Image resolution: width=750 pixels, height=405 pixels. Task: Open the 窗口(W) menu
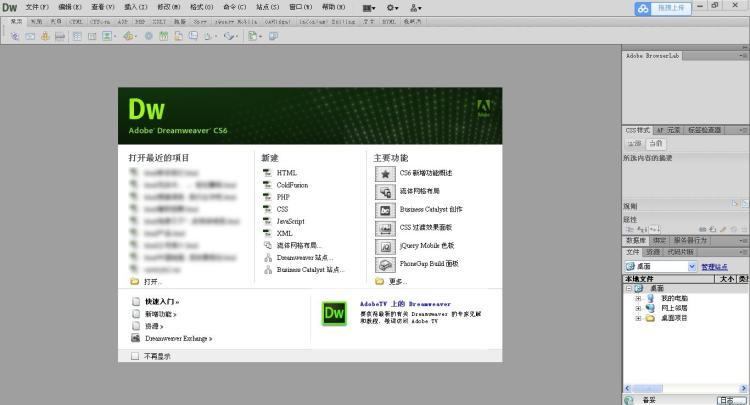pos(300,7)
